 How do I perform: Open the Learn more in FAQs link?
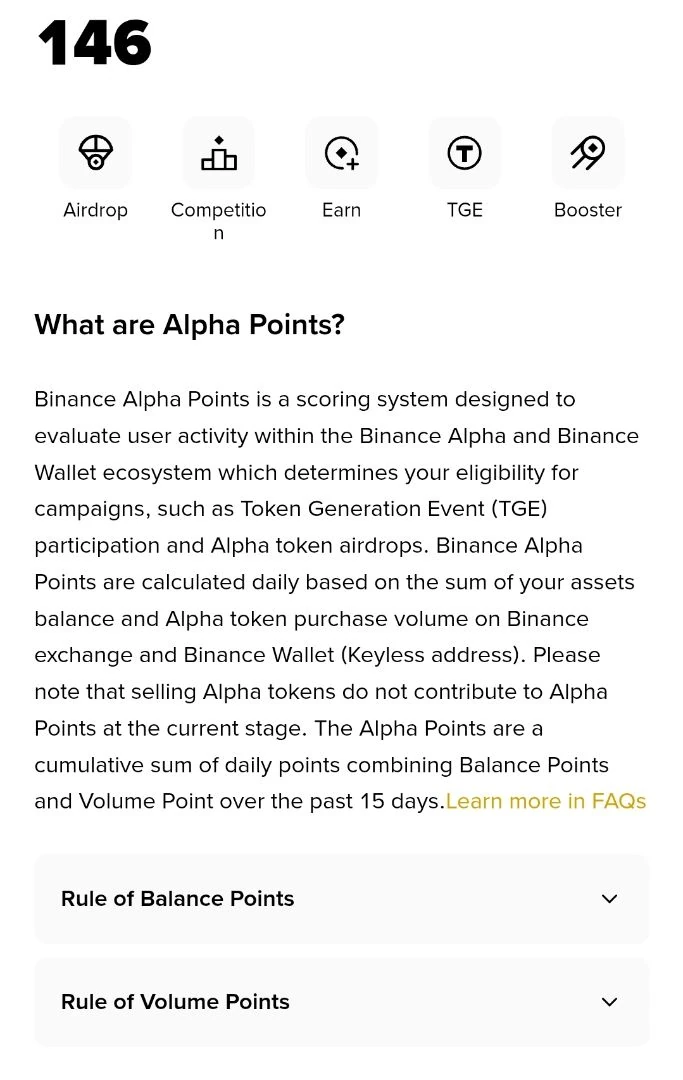(x=546, y=801)
